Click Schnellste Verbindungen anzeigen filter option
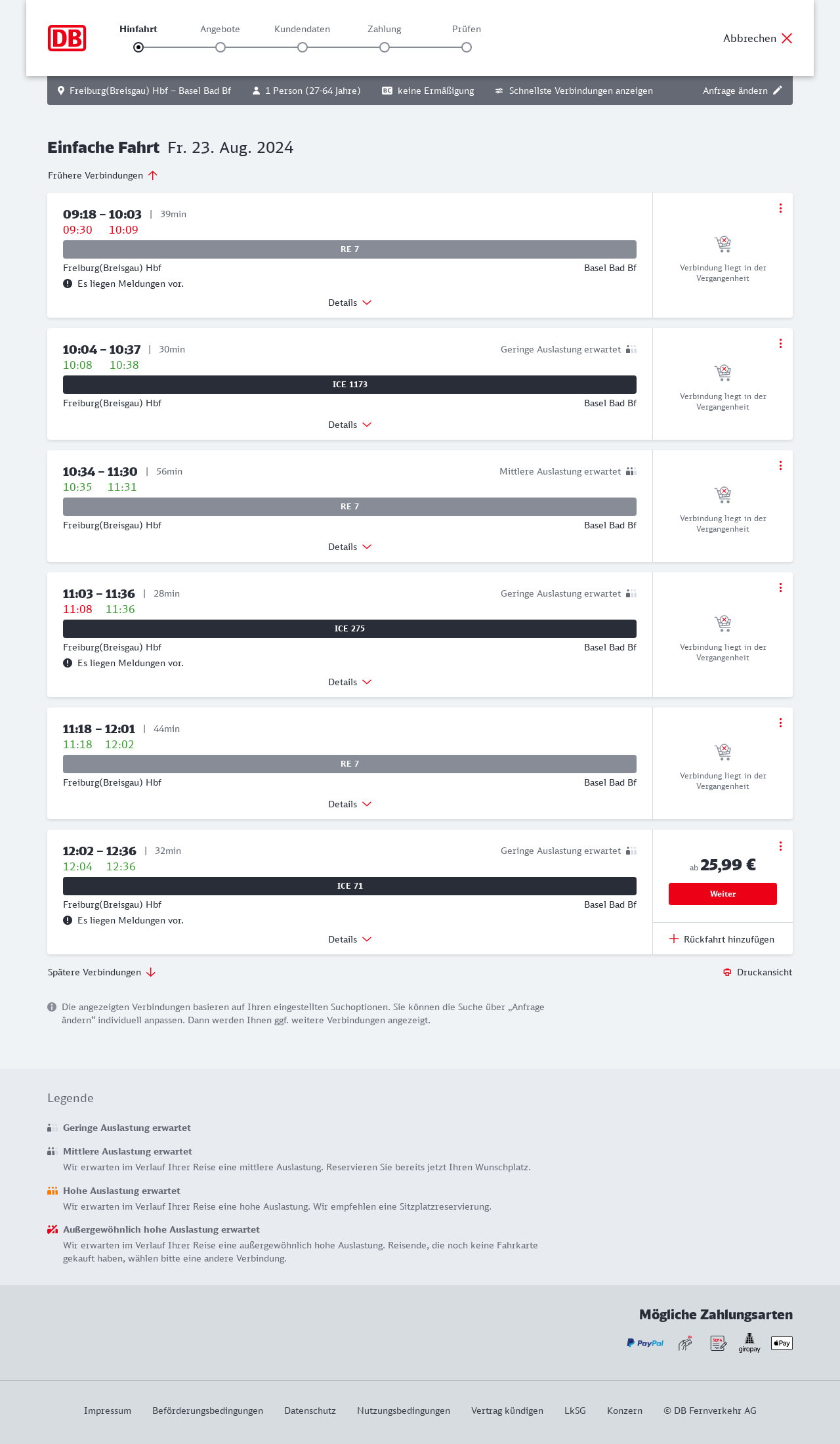The image size is (840, 1444). (574, 91)
